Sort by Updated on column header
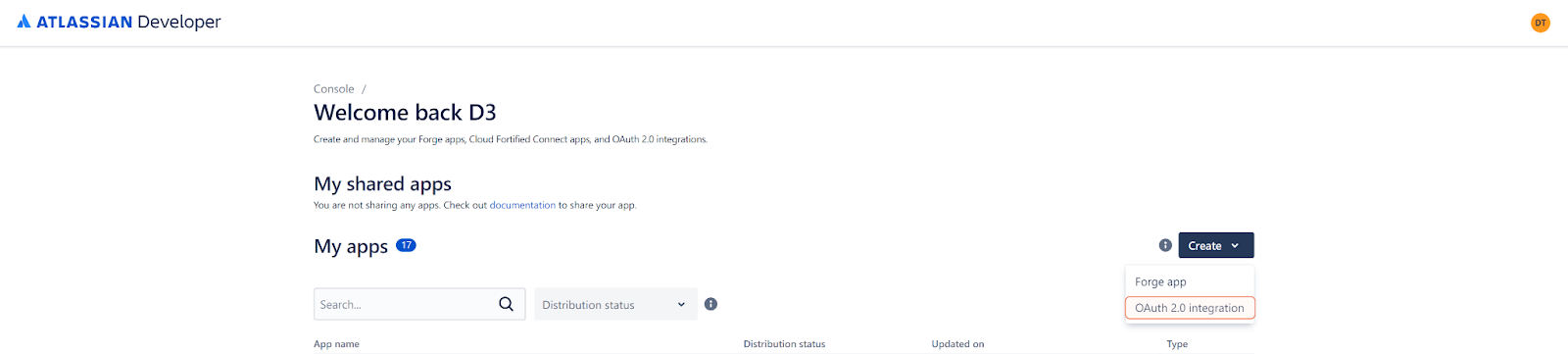Viewport: 1568px width, 354px height. 957,344
